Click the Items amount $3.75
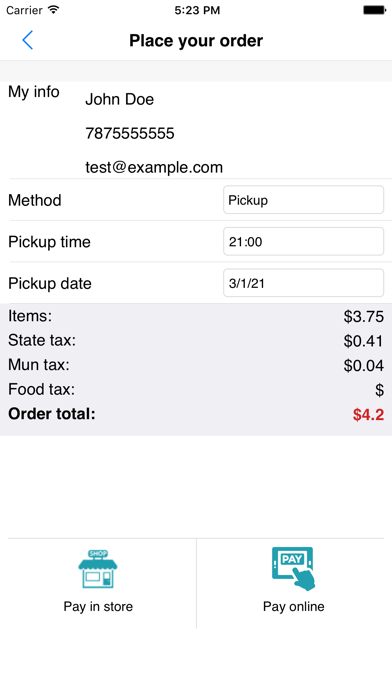 click(364, 317)
